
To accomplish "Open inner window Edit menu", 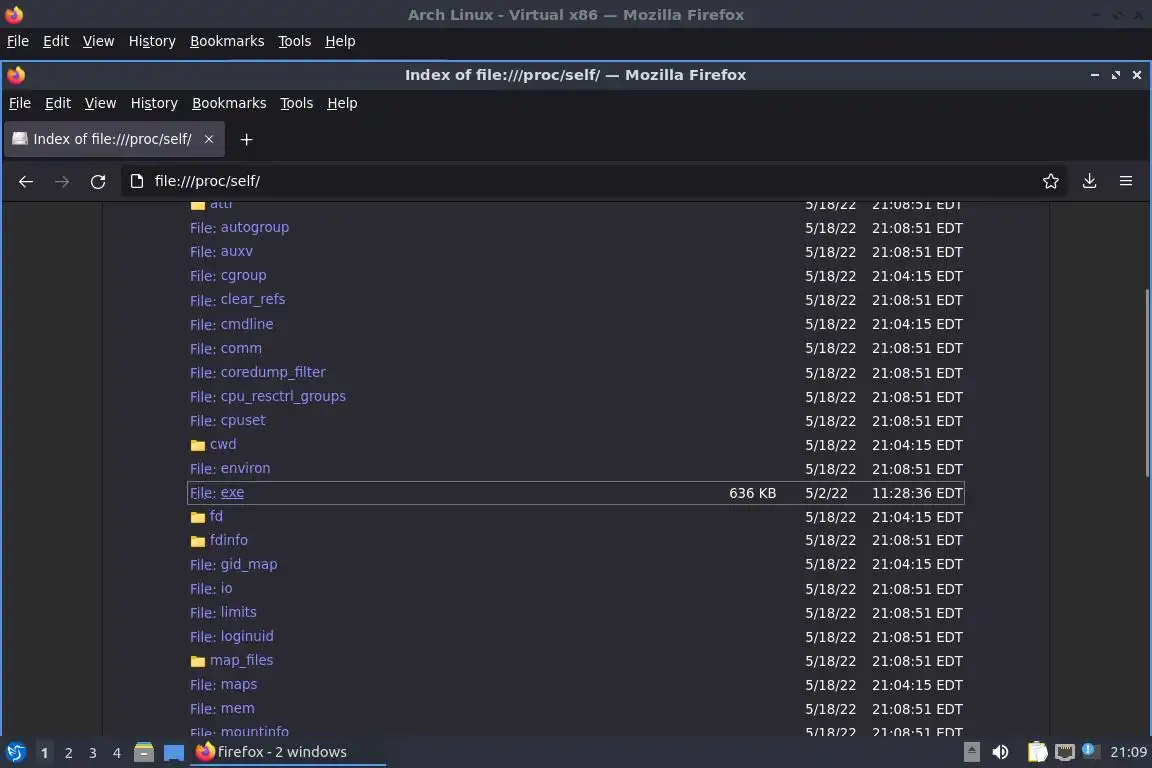I will click(58, 104).
